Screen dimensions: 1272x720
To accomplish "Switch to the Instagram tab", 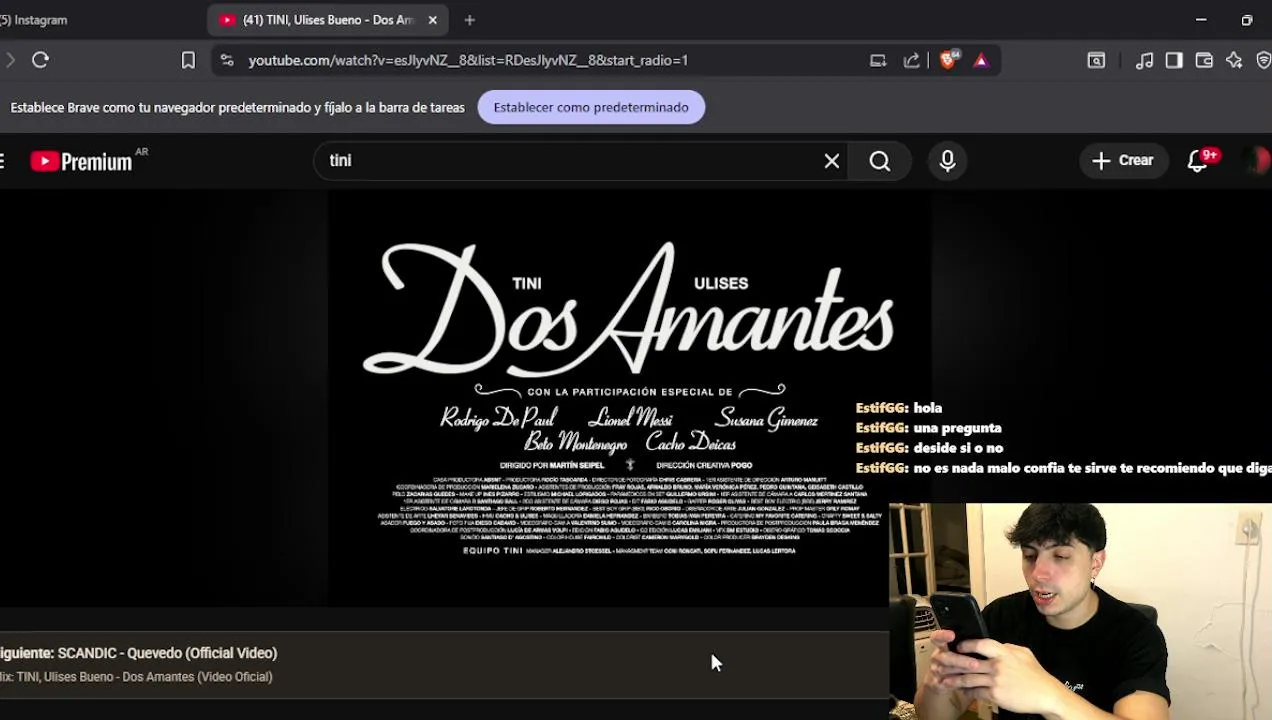I will pyautogui.click(x=34, y=20).
